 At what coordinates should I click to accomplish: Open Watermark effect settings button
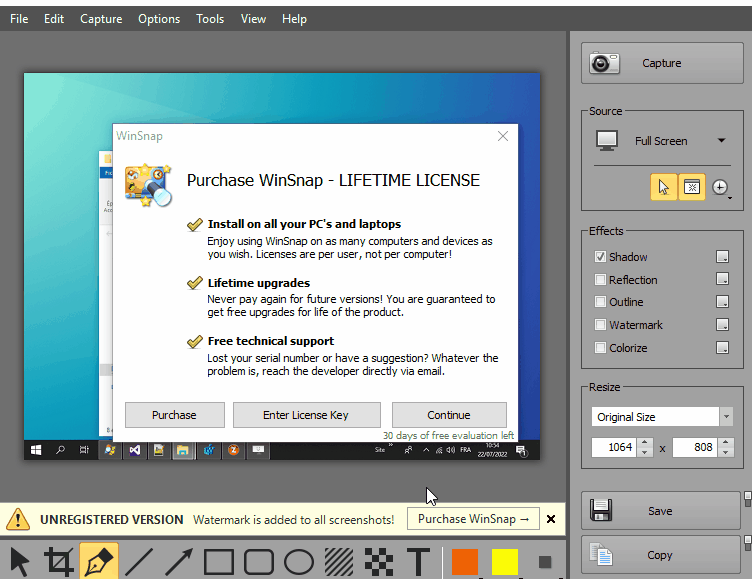[722, 325]
